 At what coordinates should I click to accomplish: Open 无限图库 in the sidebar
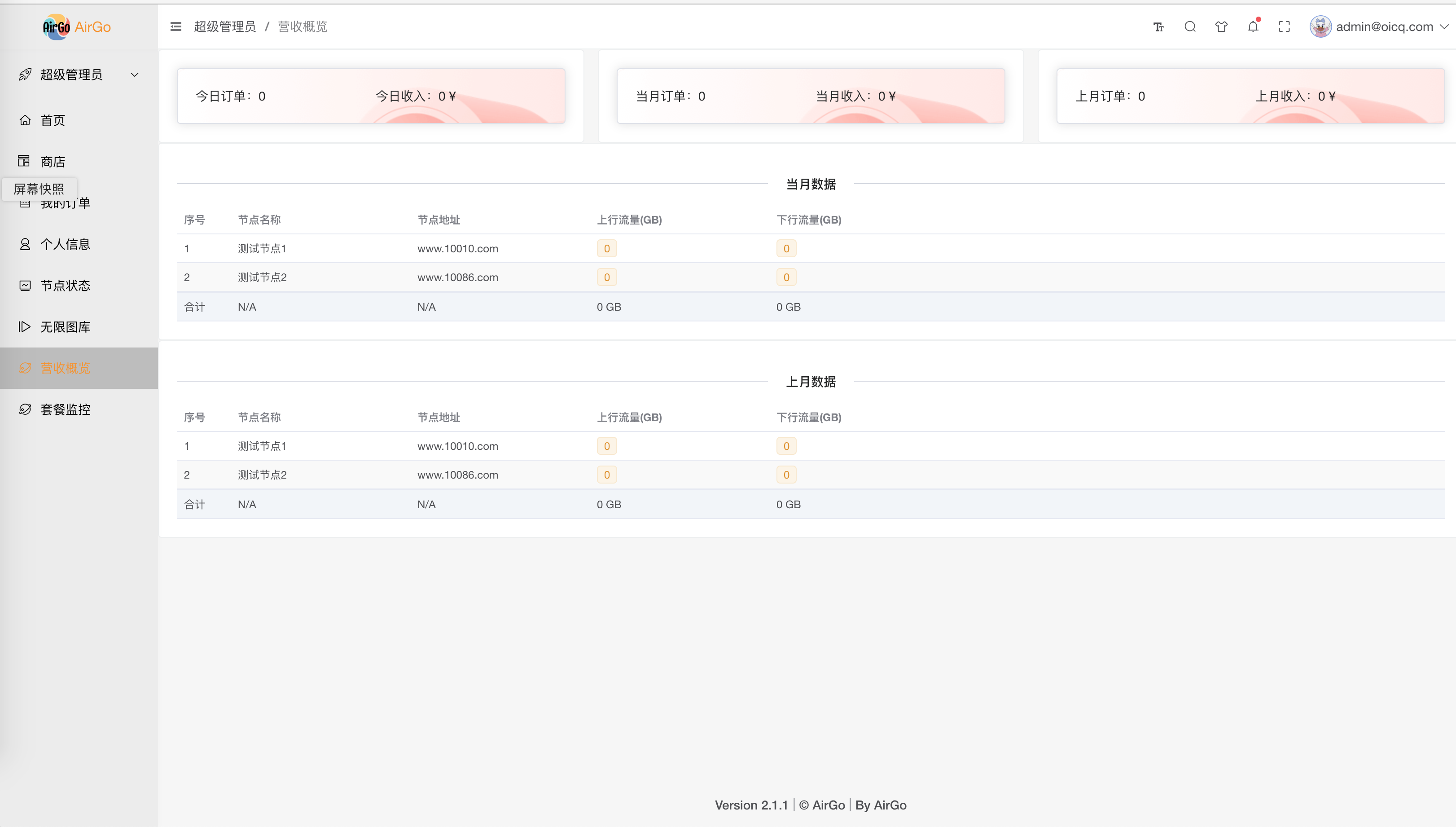coord(65,326)
